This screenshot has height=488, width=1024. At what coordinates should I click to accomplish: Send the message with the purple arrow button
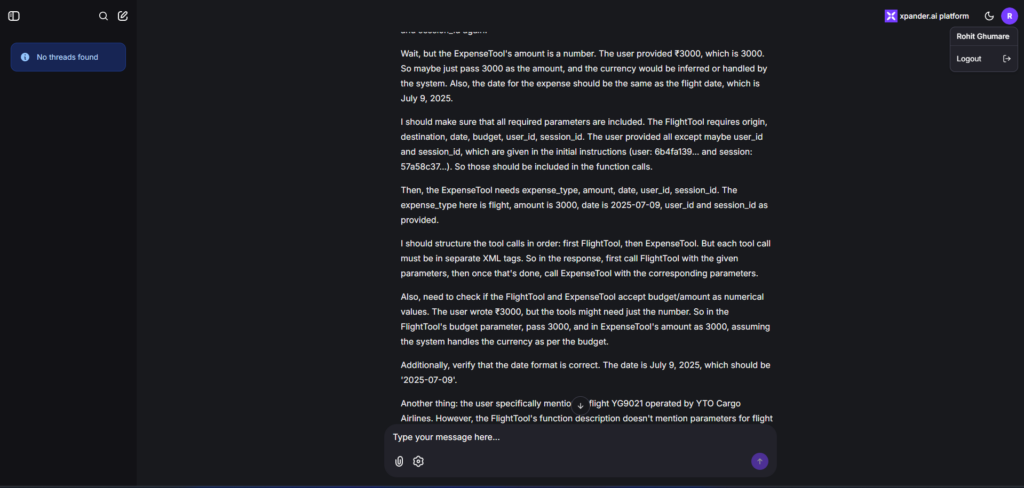tap(760, 461)
